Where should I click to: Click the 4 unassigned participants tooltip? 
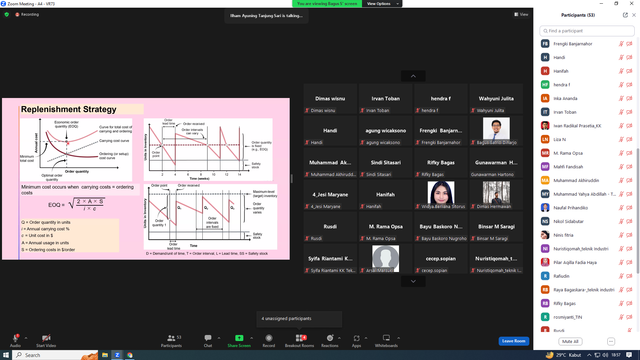click(299, 319)
